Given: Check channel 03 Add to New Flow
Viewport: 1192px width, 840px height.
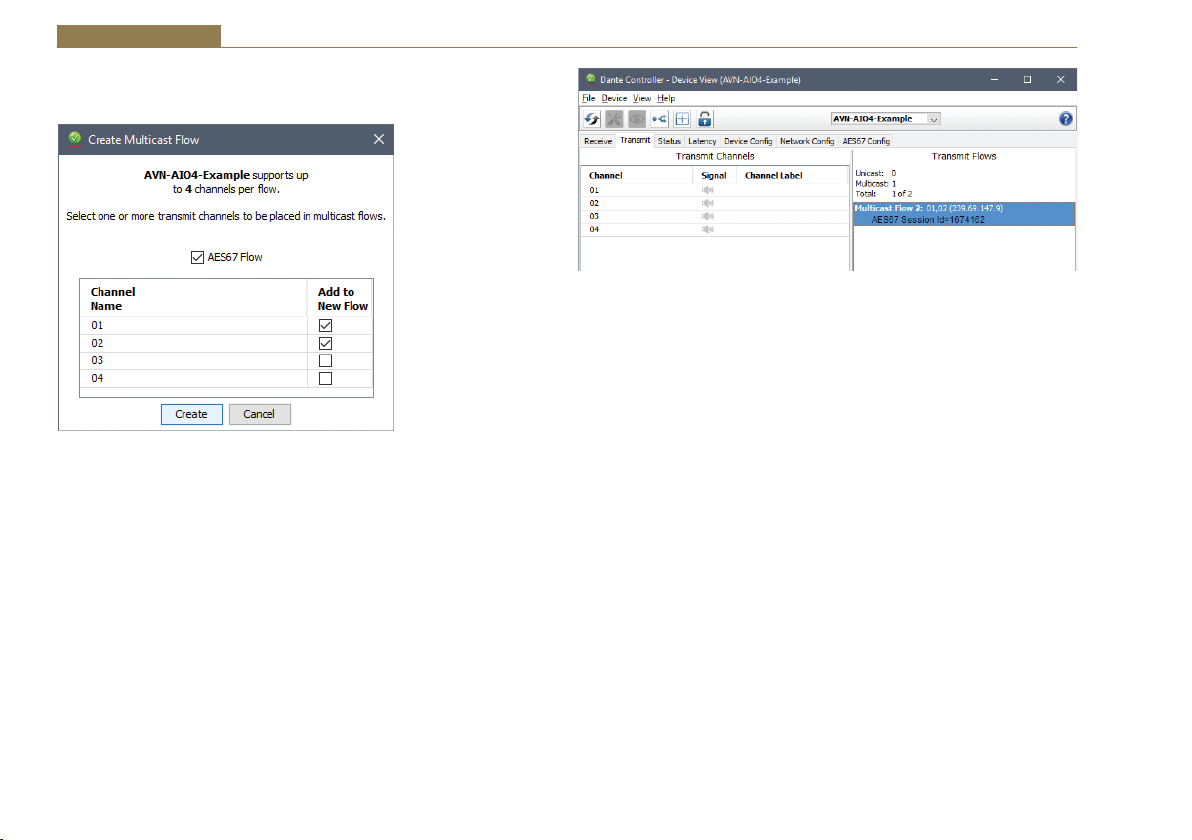Looking at the screenshot, I should (325, 360).
